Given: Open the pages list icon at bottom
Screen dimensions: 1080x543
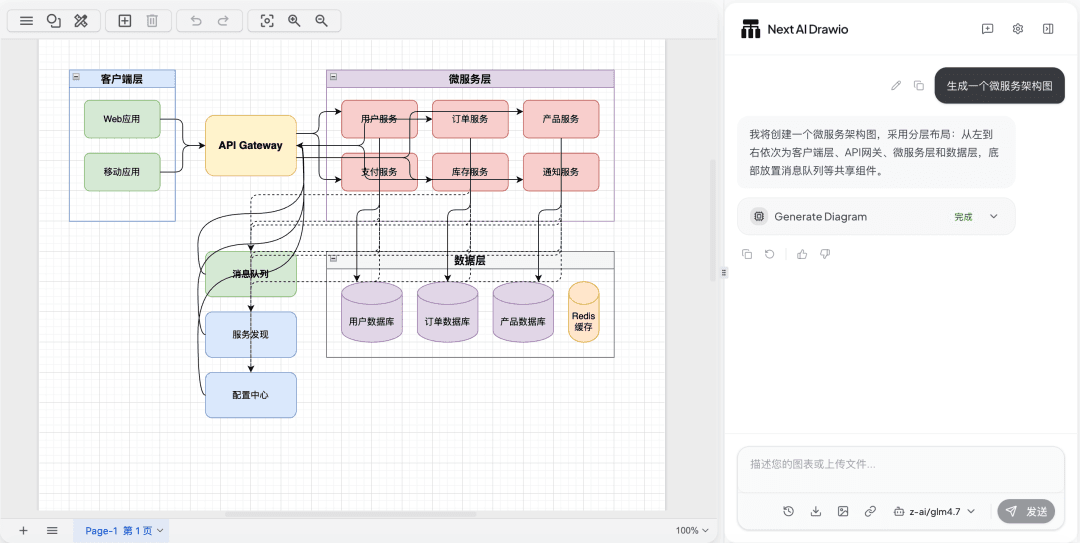Looking at the screenshot, I should coord(52,531).
